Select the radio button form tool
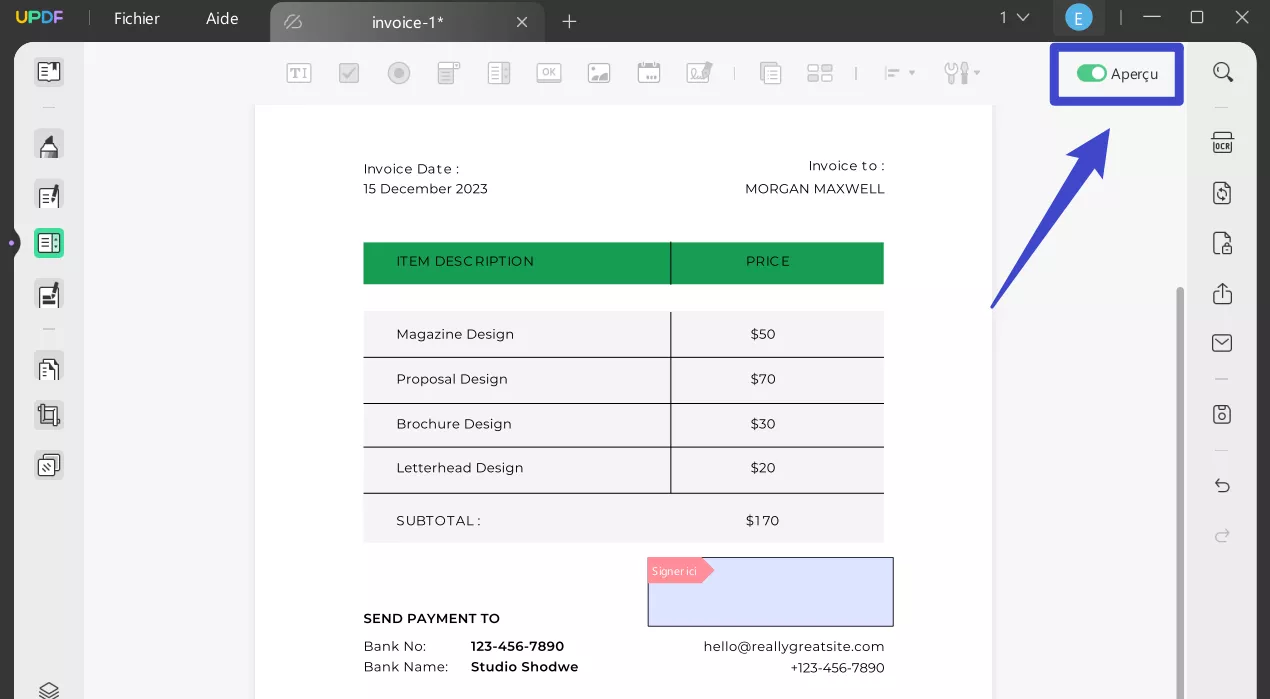Screen dimensions: 1270x699 pyautogui.click(x=398, y=72)
